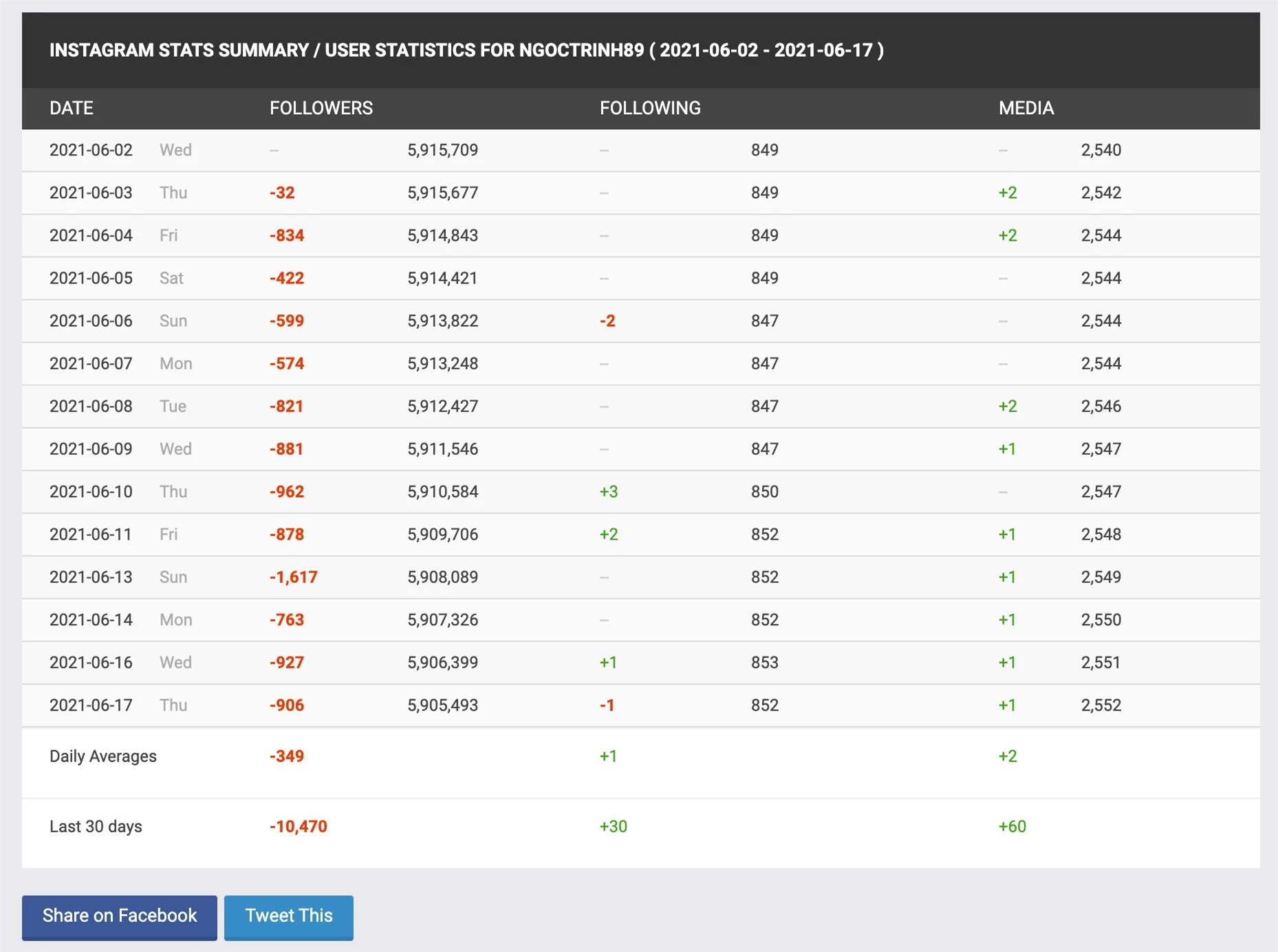Select the DATE column header
Viewport: 1278px width, 952px height.
point(72,108)
